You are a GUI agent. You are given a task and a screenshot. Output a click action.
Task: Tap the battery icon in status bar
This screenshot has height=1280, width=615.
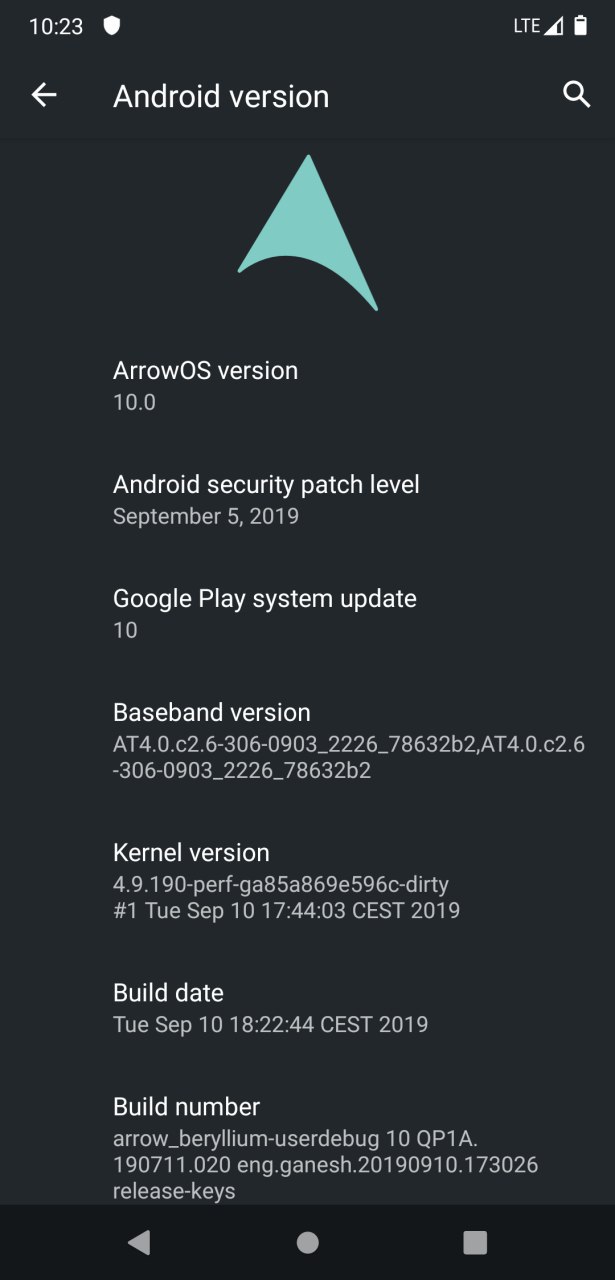(x=581, y=26)
